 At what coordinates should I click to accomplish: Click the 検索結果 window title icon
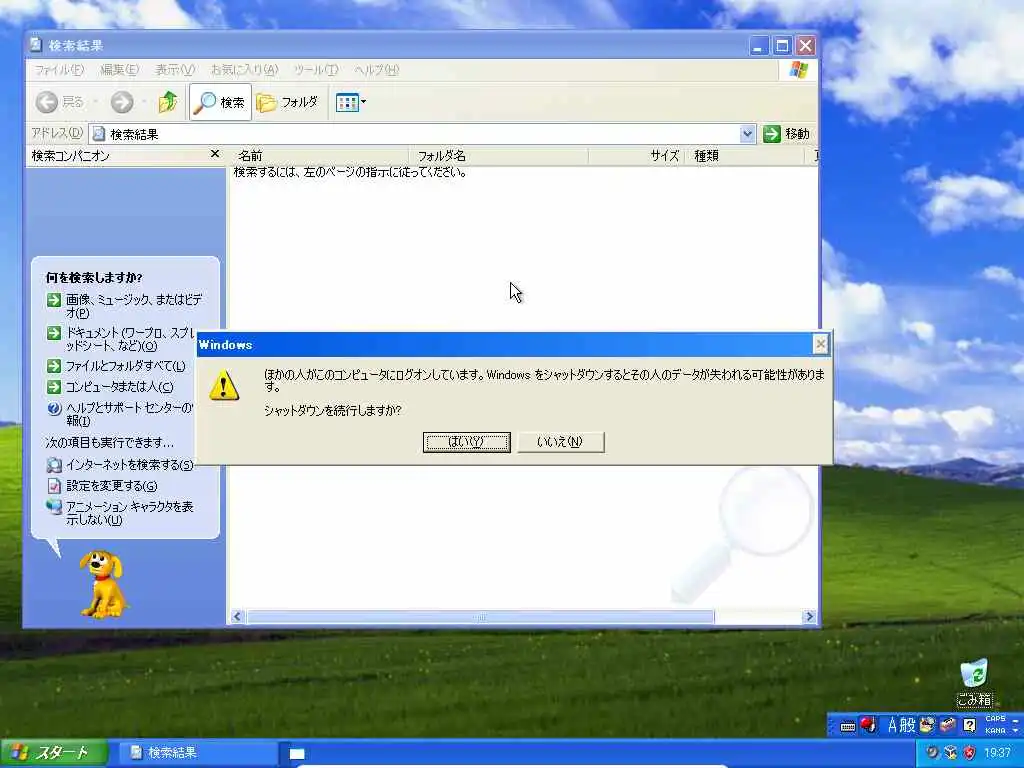[x=36, y=45]
